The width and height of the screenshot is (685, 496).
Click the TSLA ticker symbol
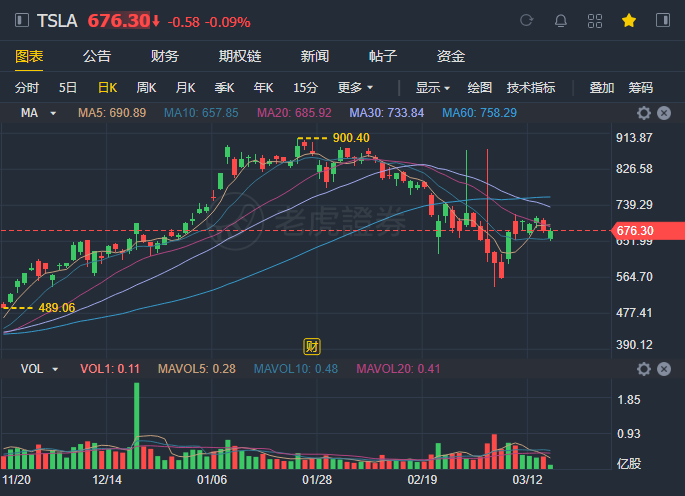pyautogui.click(x=57, y=21)
